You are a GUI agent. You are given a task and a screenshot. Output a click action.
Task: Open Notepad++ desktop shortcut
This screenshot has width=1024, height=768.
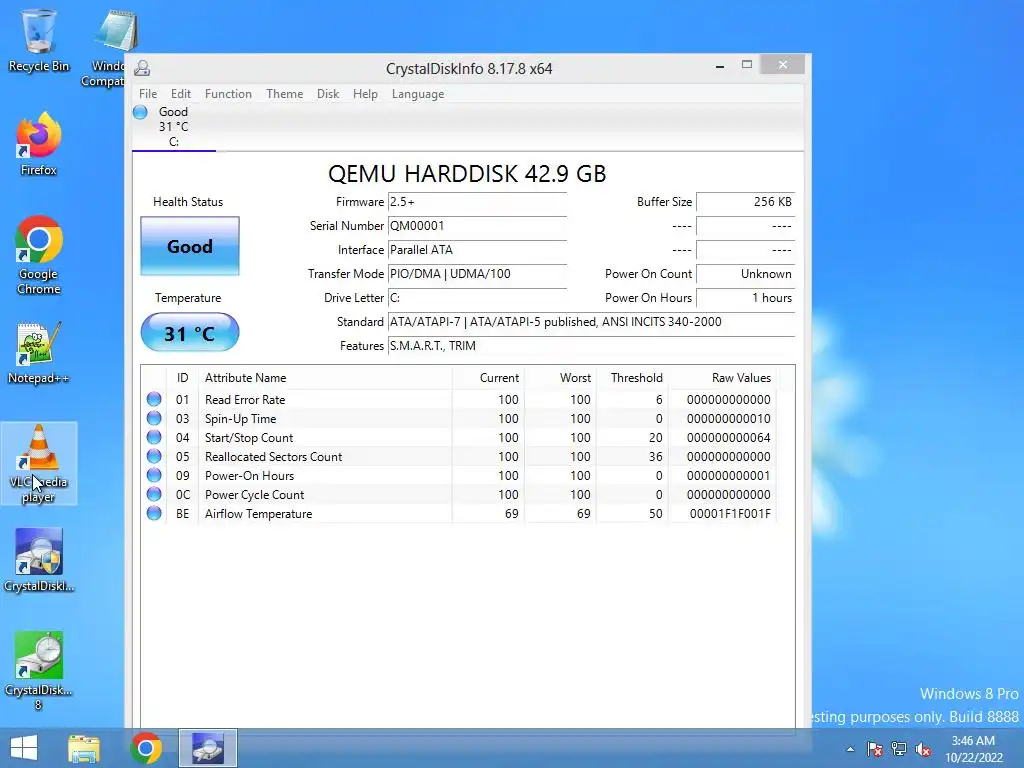pyautogui.click(x=39, y=353)
